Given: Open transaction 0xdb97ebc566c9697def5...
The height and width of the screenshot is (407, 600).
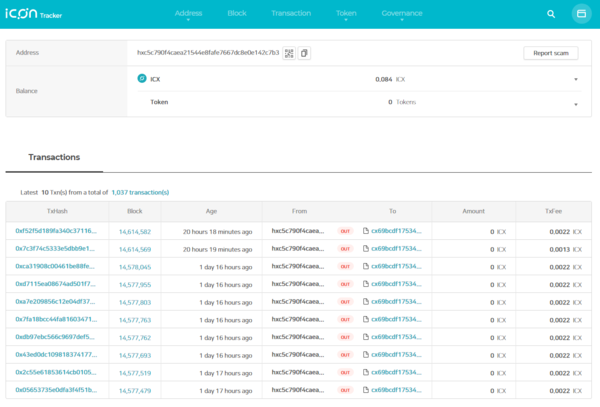Looking at the screenshot, I should pyautogui.click(x=55, y=337).
